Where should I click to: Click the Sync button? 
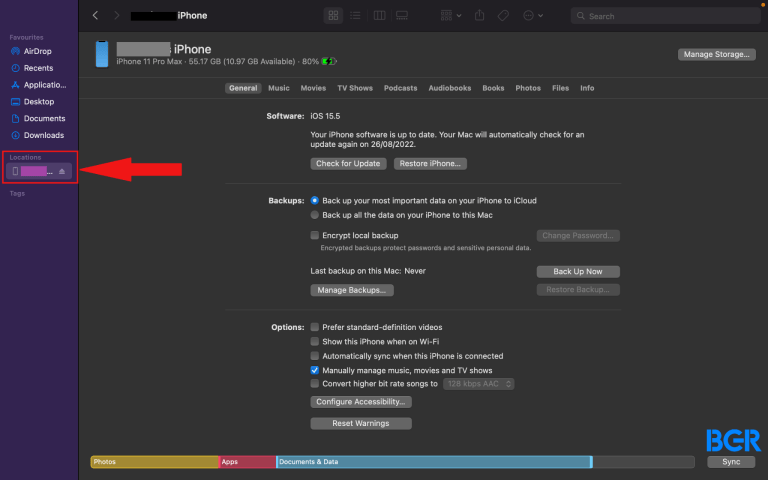point(731,462)
